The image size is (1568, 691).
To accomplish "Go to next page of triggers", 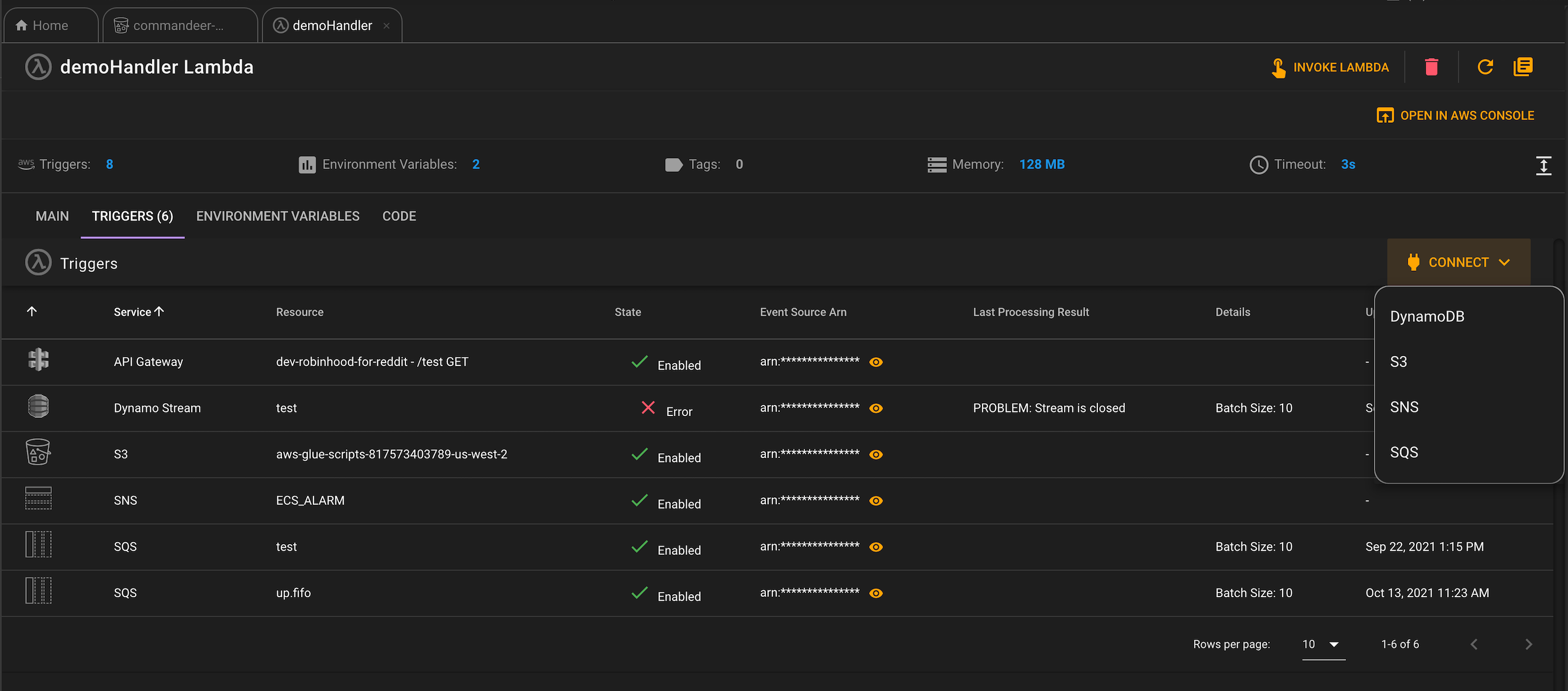I will pyautogui.click(x=1528, y=644).
